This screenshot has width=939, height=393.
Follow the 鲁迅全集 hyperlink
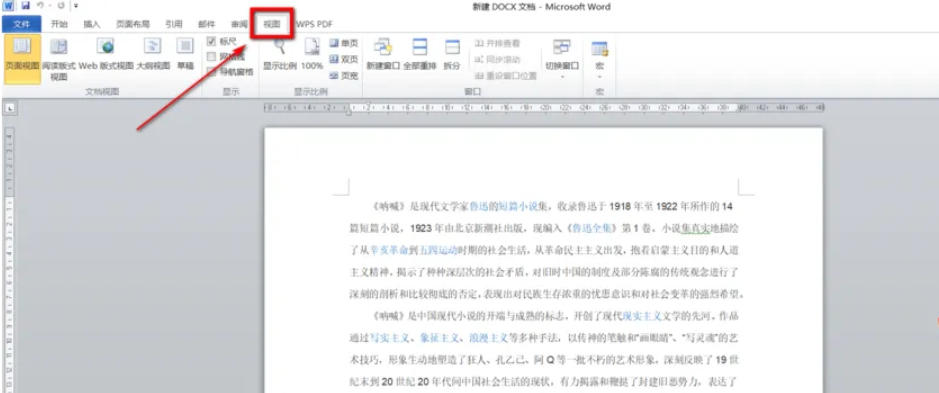(x=593, y=228)
